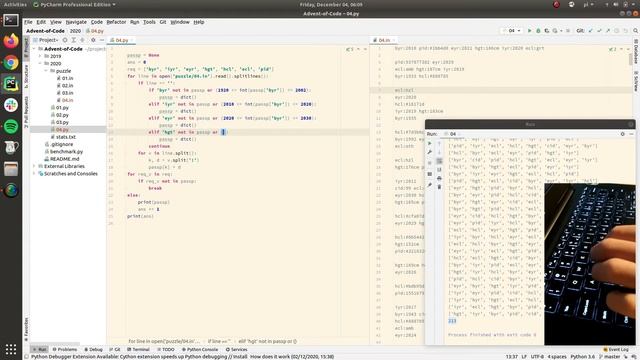Toggle Database tool window on right
640x360 pixels.
pyautogui.click(x=636, y=51)
